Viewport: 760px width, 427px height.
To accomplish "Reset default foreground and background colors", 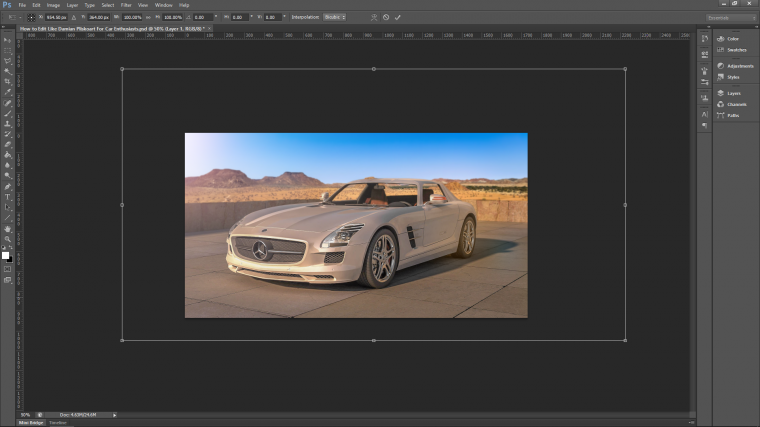I will coord(4,248).
